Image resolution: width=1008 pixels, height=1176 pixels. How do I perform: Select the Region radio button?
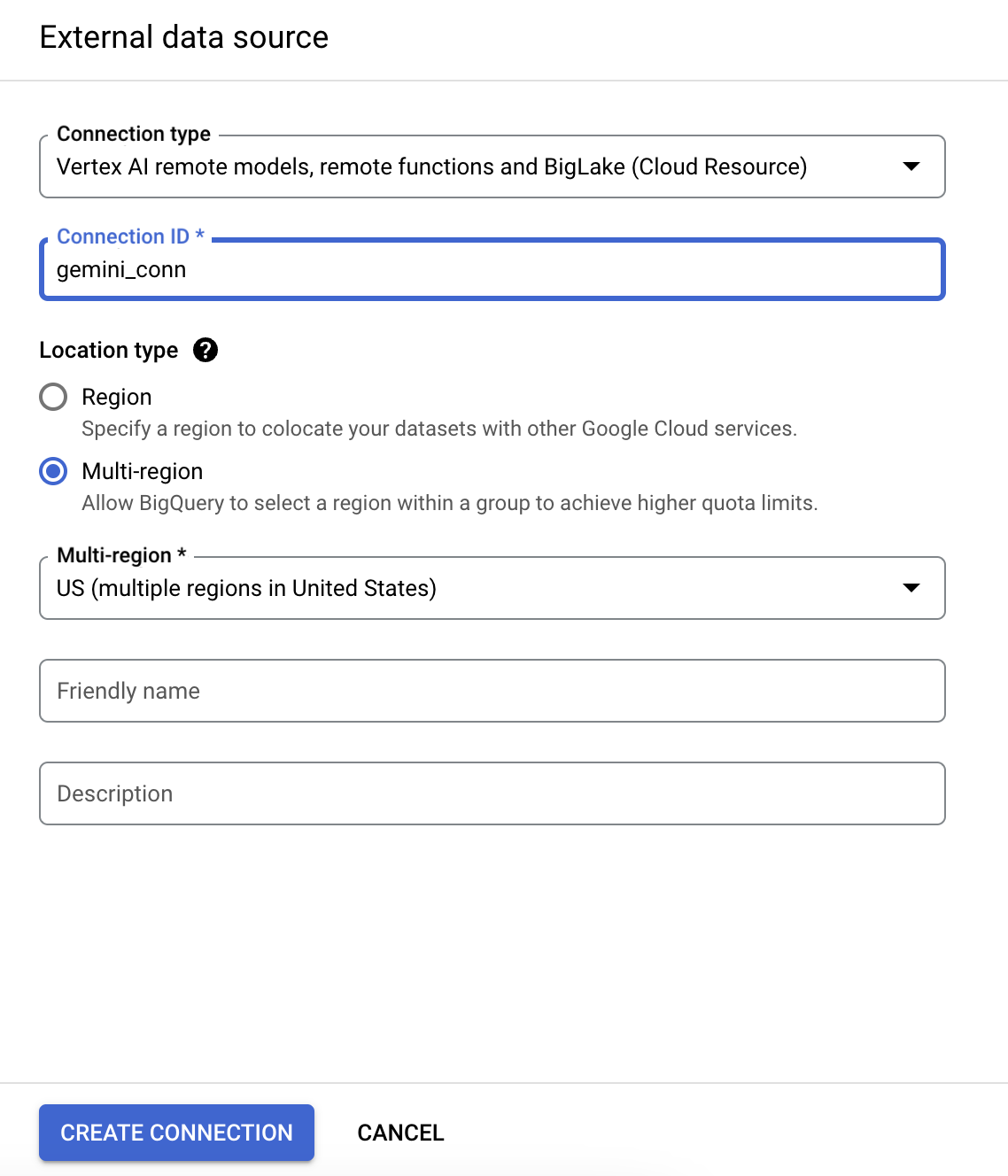pyautogui.click(x=53, y=397)
